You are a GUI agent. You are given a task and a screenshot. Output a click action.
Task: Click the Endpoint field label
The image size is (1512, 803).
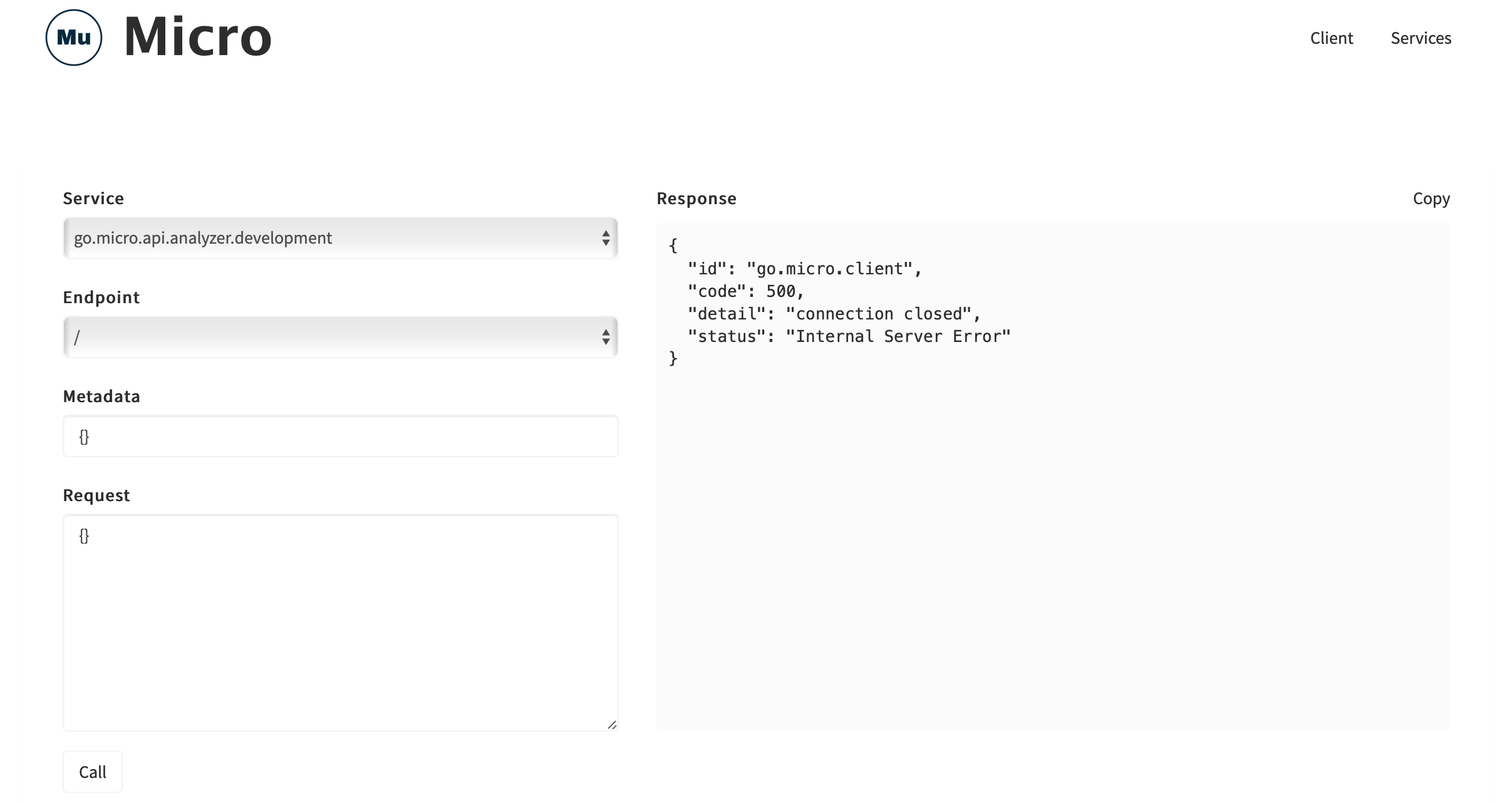click(101, 298)
